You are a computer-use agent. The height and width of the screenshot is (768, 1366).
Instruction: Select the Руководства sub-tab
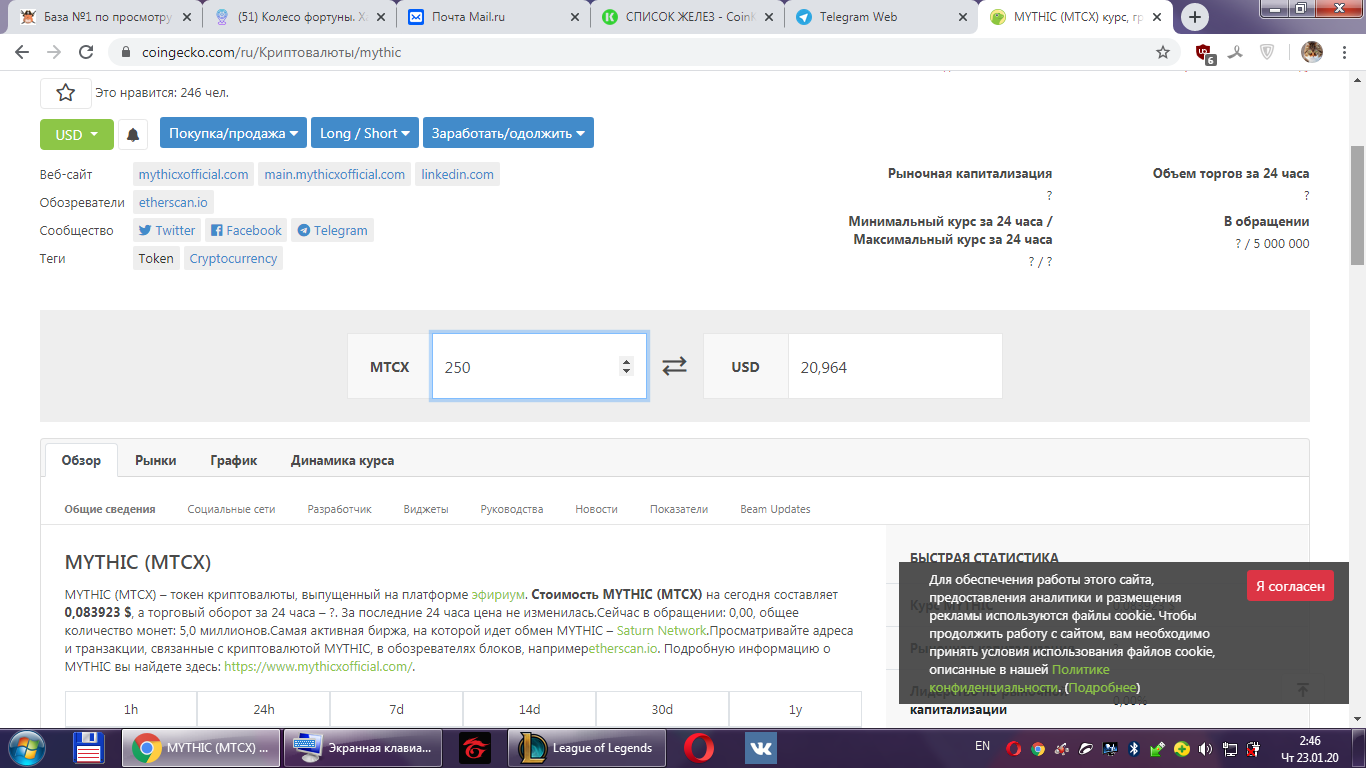tap(512, 509)
